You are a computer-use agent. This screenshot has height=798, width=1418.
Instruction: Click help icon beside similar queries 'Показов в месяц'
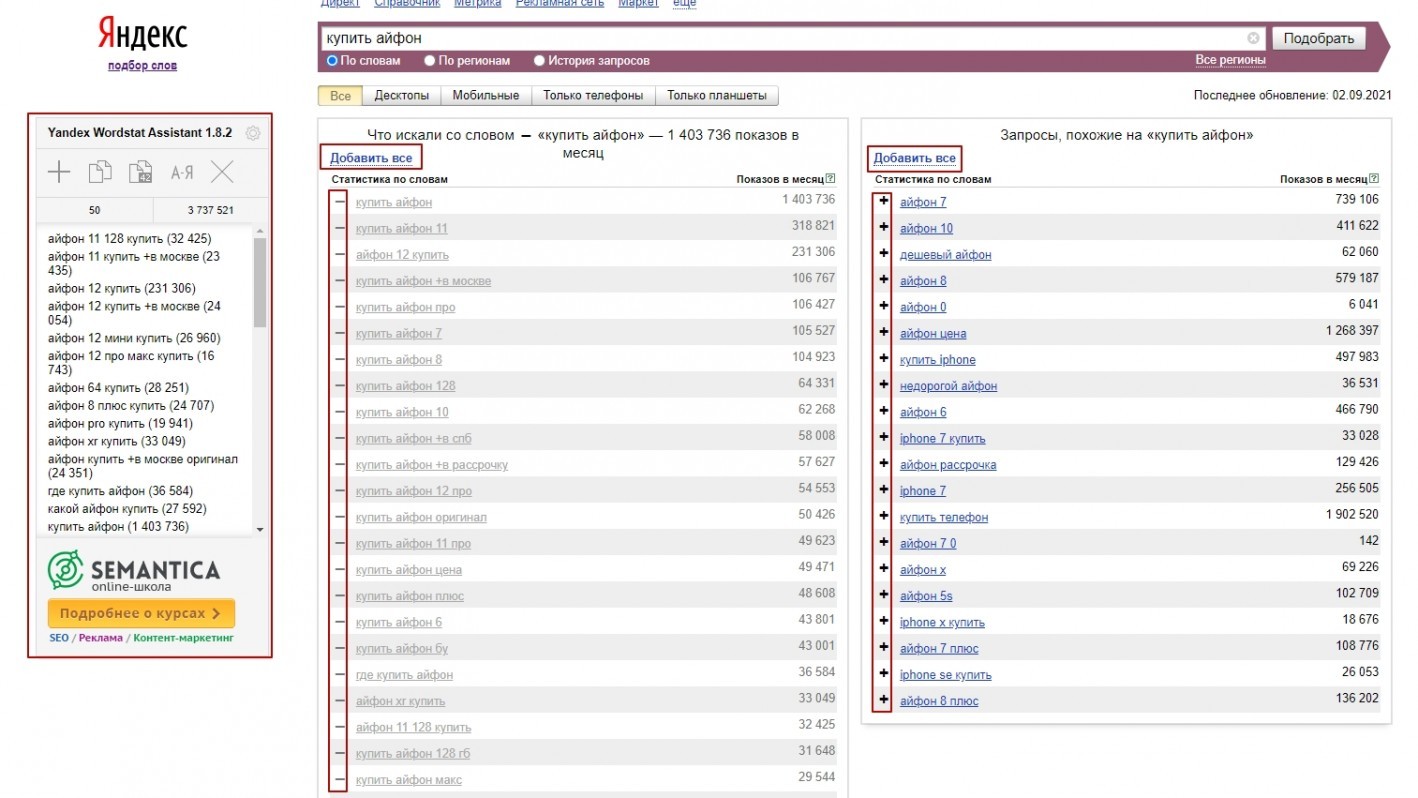pyautogui.click(x=1374, y=179)
